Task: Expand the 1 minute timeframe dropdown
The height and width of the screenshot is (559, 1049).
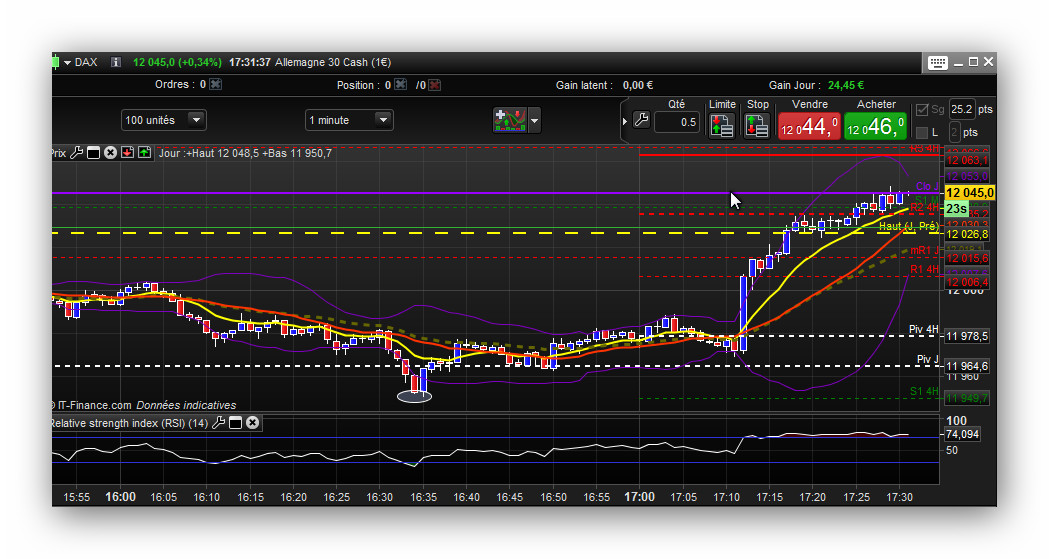Action: [x=382, y=120]
